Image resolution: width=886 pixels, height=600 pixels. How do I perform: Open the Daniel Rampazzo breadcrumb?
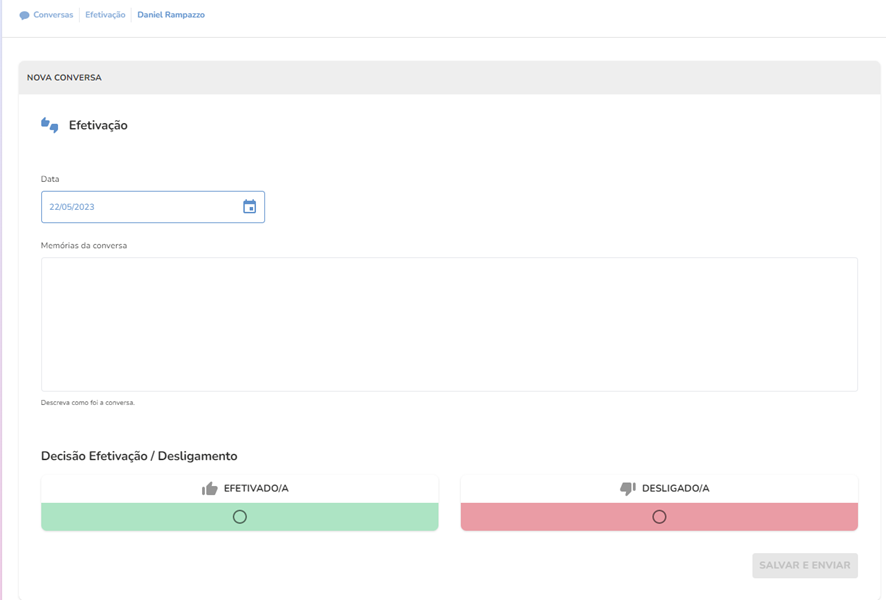coord(171,16)
